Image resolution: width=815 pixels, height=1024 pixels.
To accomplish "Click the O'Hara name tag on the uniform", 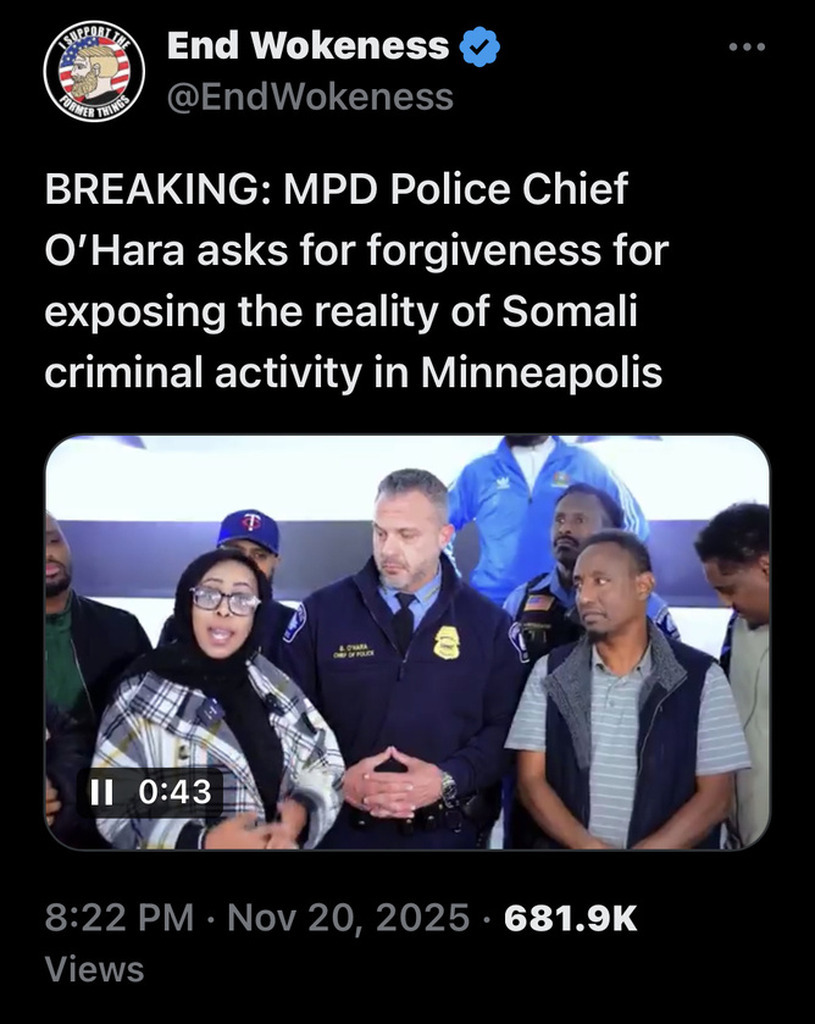I will pyautogui.click(x=353, y=650).
